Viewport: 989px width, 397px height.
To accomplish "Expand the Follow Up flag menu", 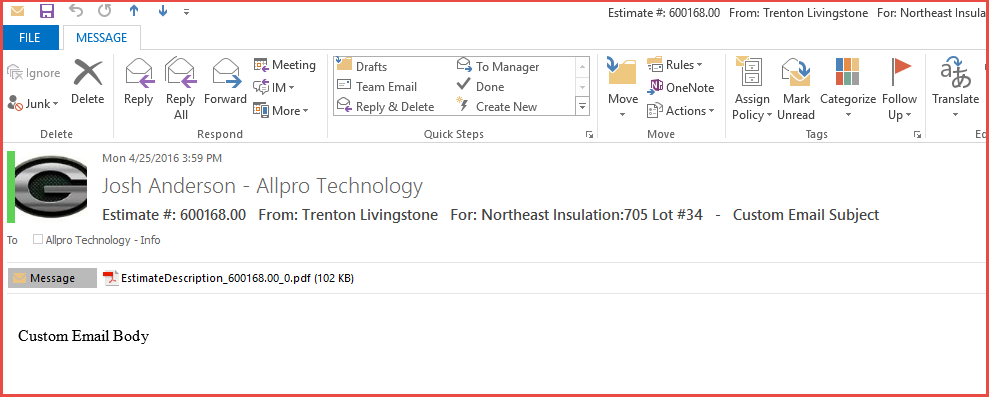I will point(899,88).
